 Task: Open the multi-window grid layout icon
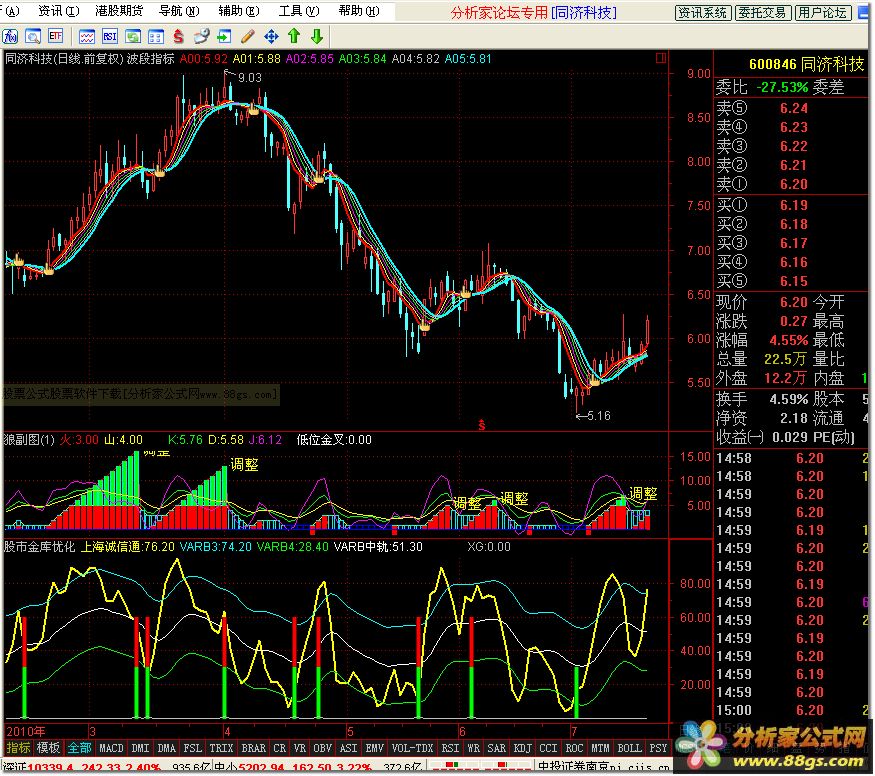156,37
